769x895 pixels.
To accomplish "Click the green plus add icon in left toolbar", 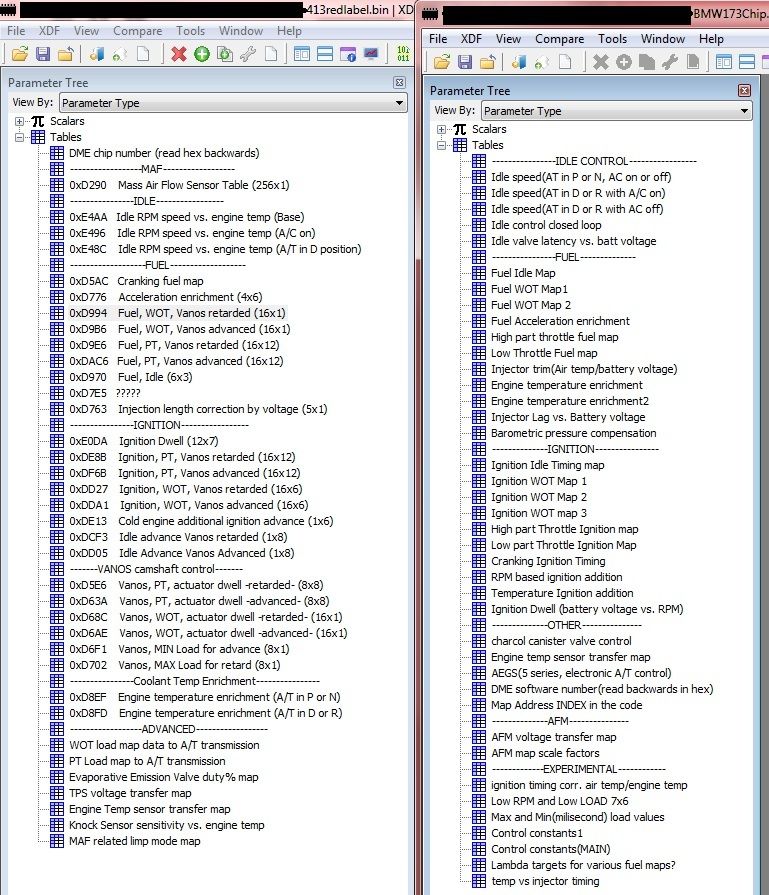I will click(x=201, y=54).
